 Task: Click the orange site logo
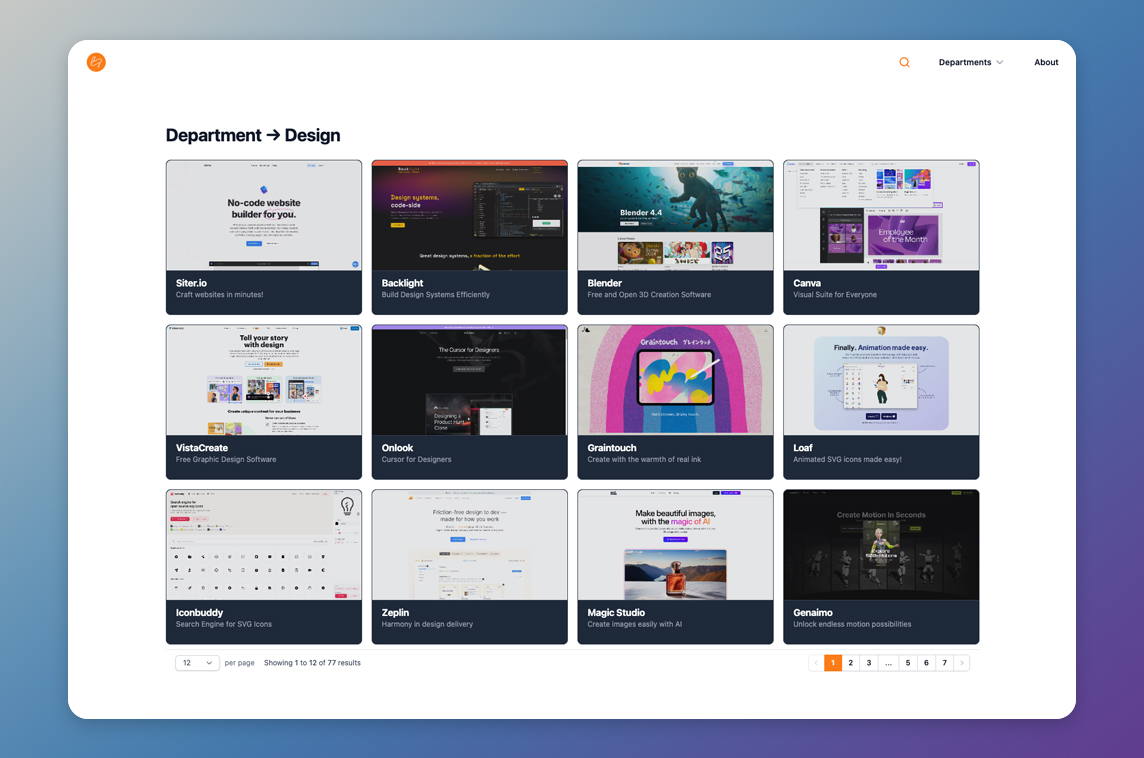click(x=96, y=62)
